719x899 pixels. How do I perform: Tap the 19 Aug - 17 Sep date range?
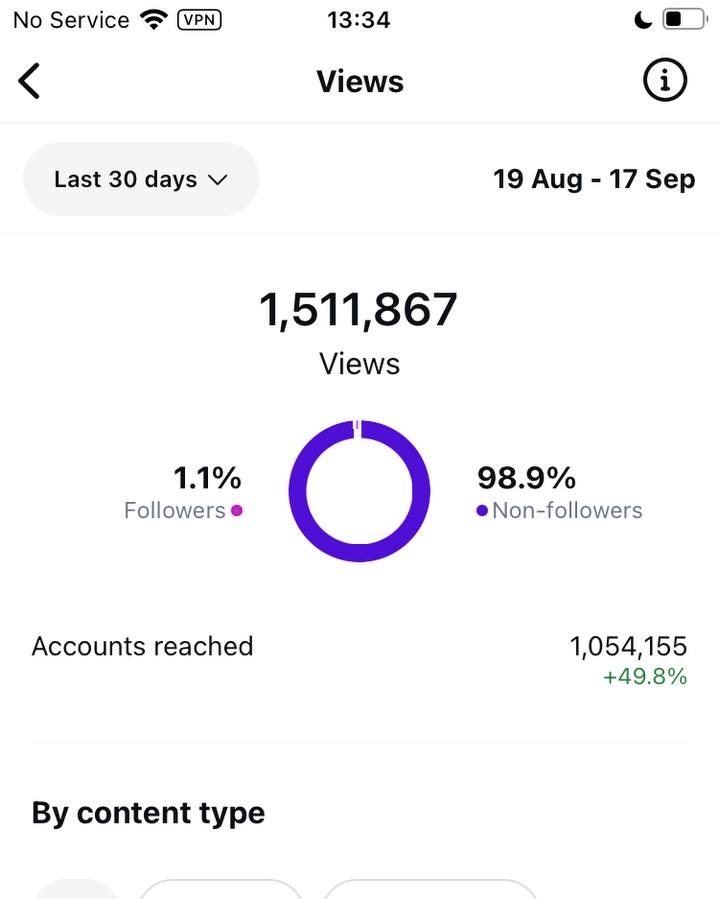pos(594,179)
